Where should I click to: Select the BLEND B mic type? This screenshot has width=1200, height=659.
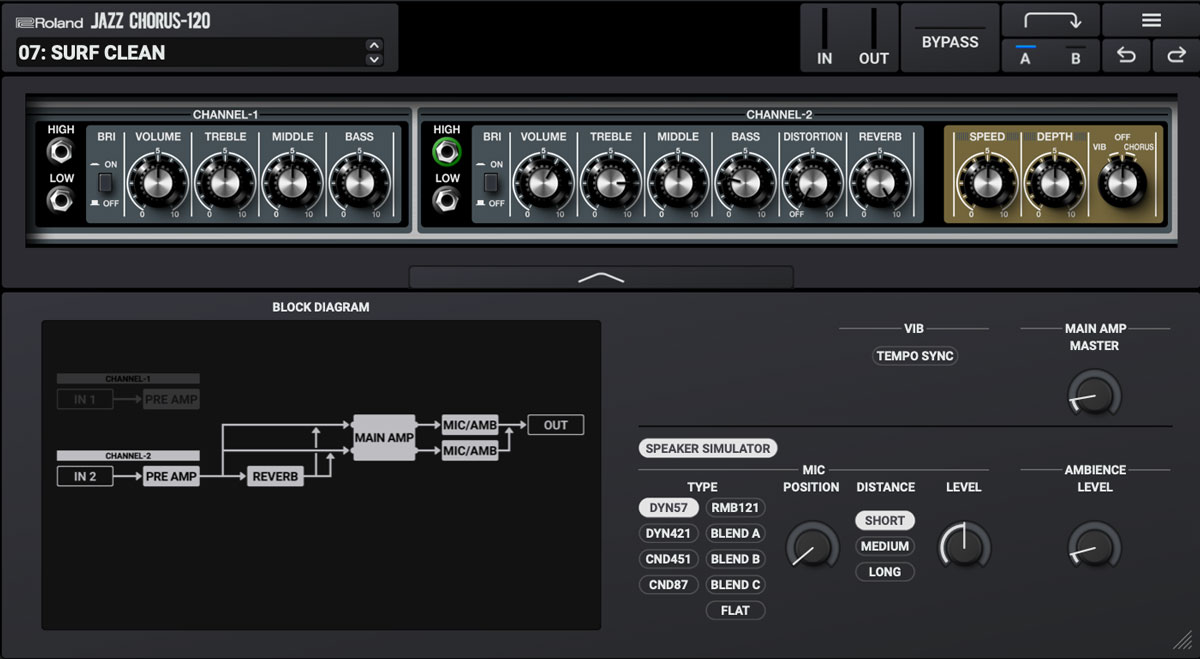[735, 559]
